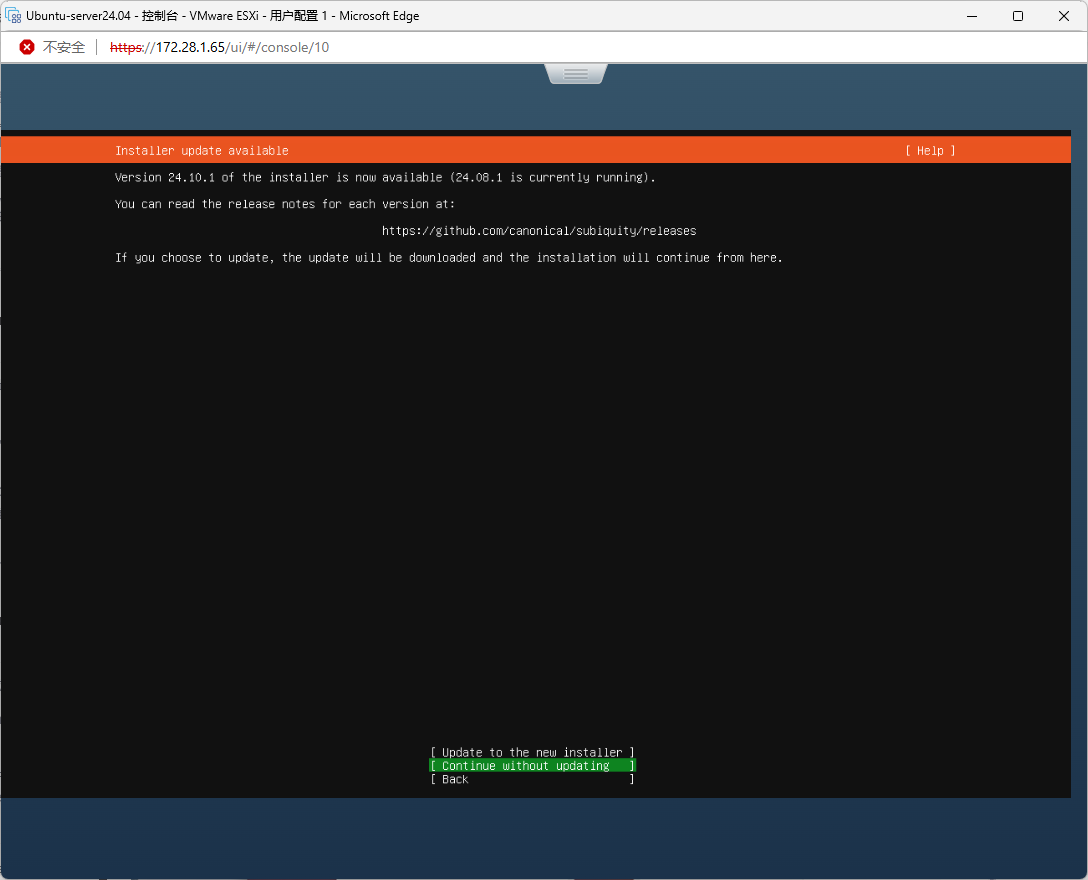
Task: Choose Update to the new installer
Action: tap(532, 752)
